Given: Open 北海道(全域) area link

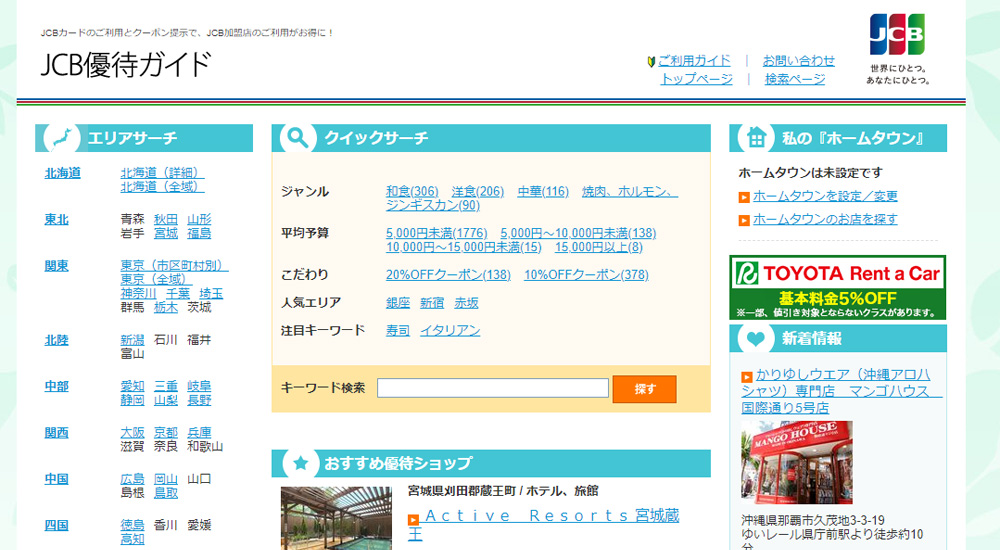Looking at the screenshot, I should [x=163, y=187].
